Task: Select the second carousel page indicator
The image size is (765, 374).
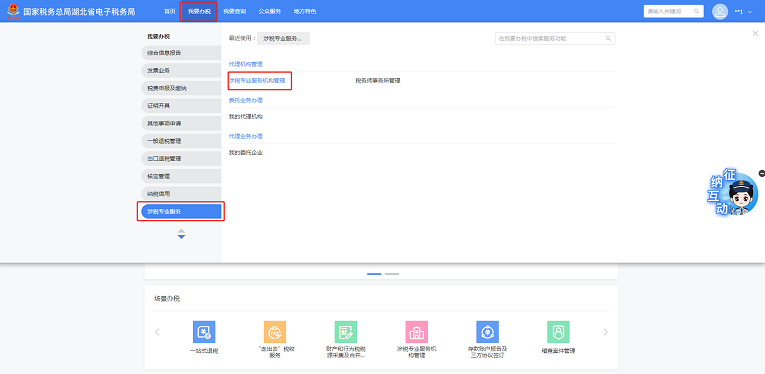Action: point(392,274)
